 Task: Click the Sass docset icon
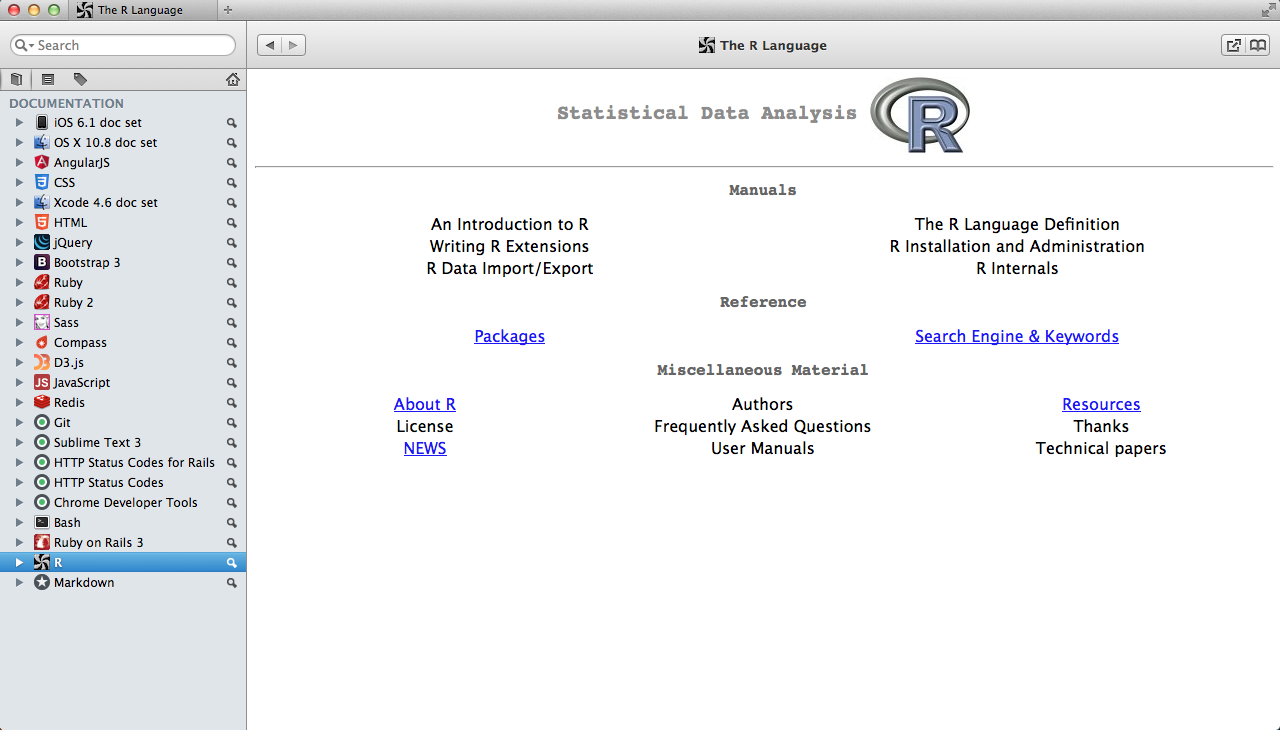click(41, 322)
